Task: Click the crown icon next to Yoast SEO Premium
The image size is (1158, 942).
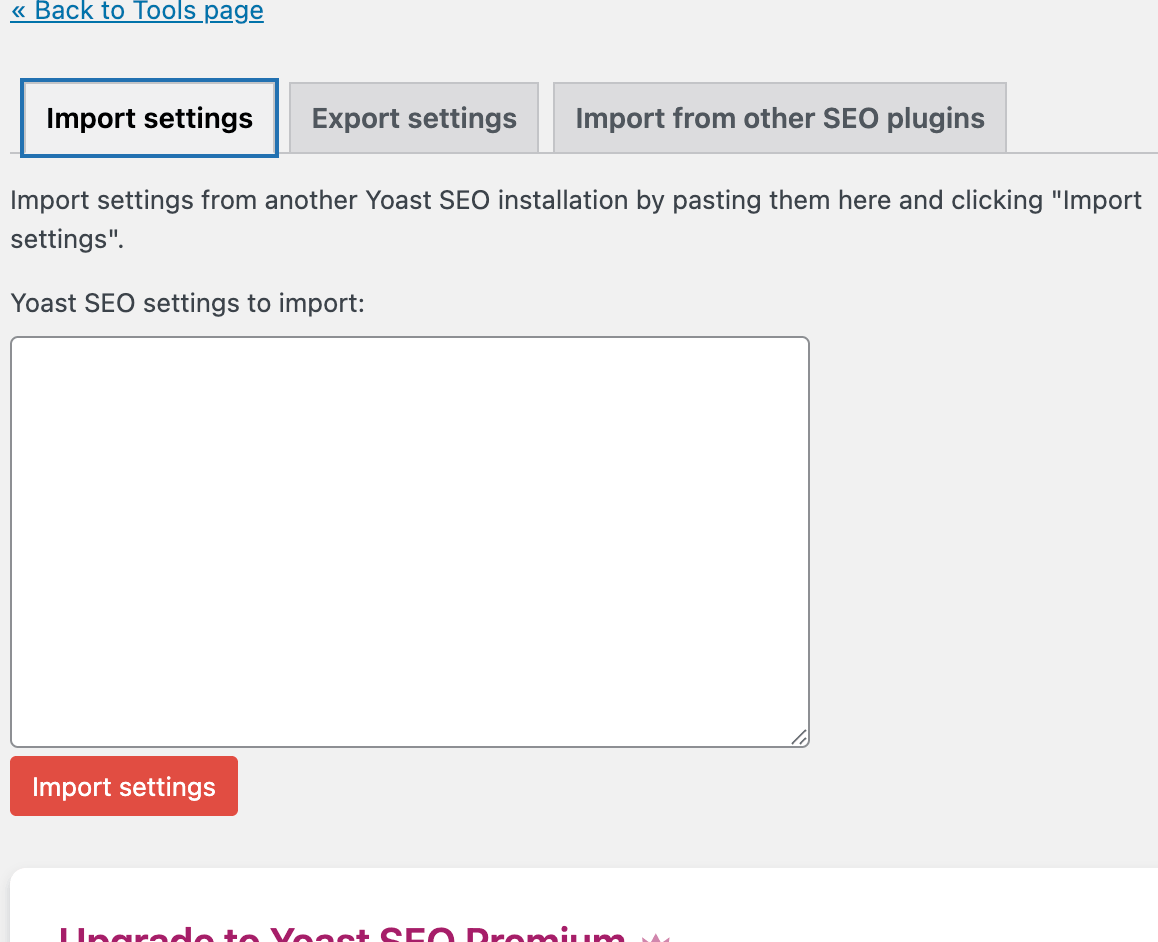Action: [656, 936]
